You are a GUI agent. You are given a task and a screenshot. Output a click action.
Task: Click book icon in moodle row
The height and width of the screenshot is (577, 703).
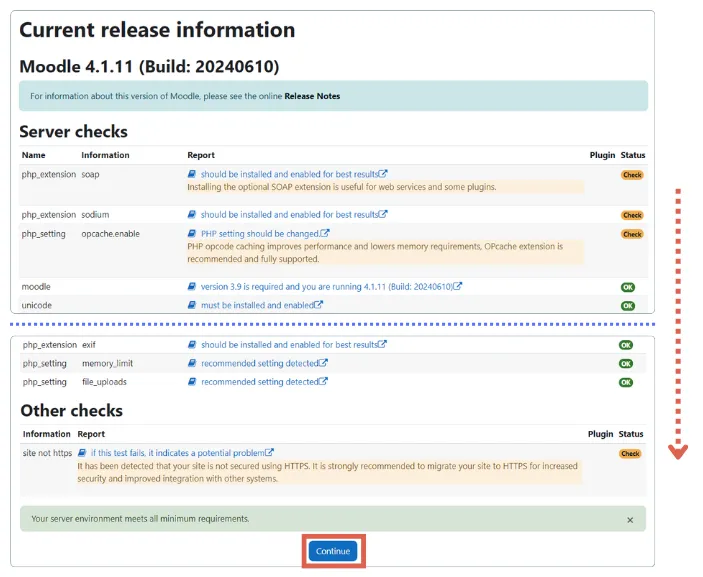(192, 286)
